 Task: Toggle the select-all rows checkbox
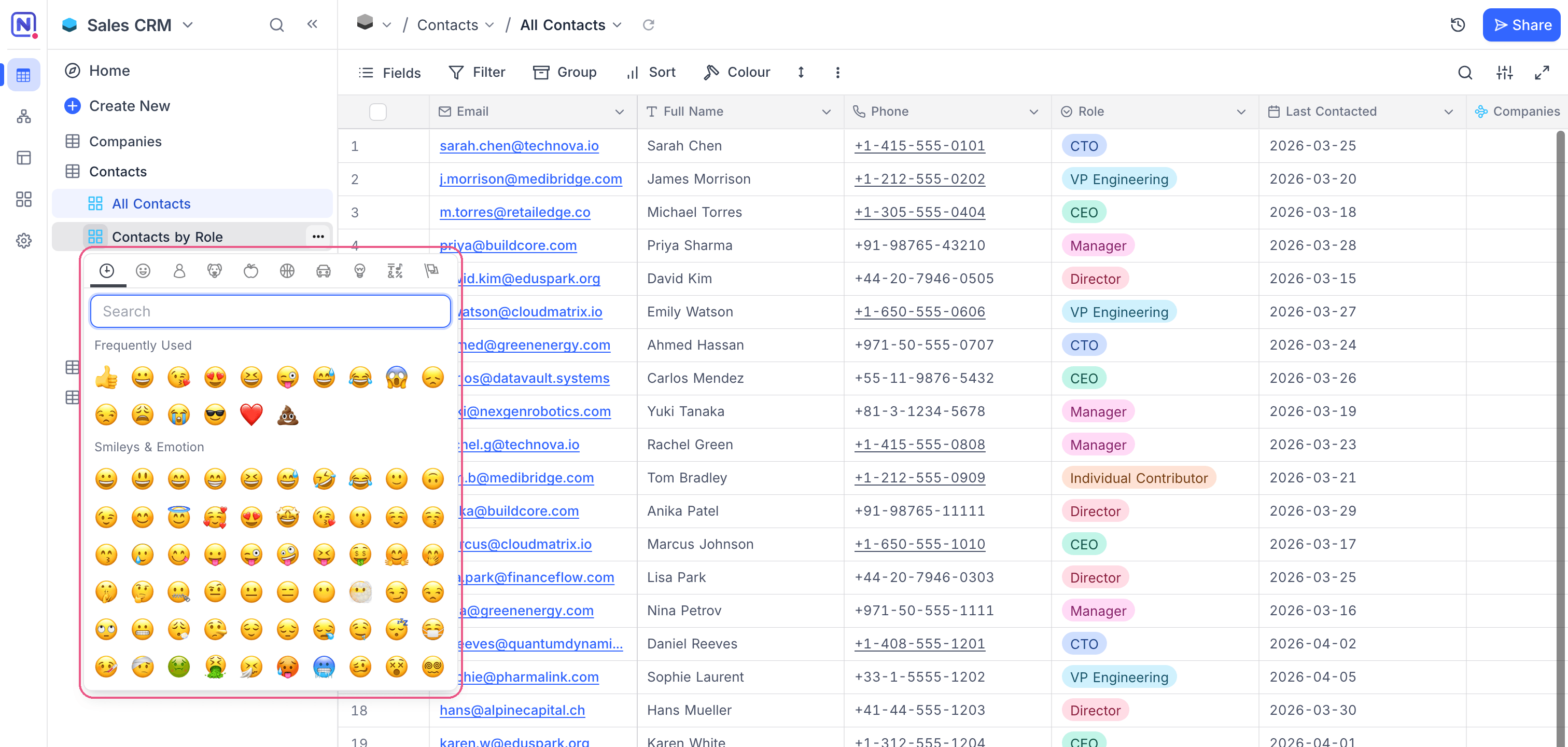[x=377, y=112]
